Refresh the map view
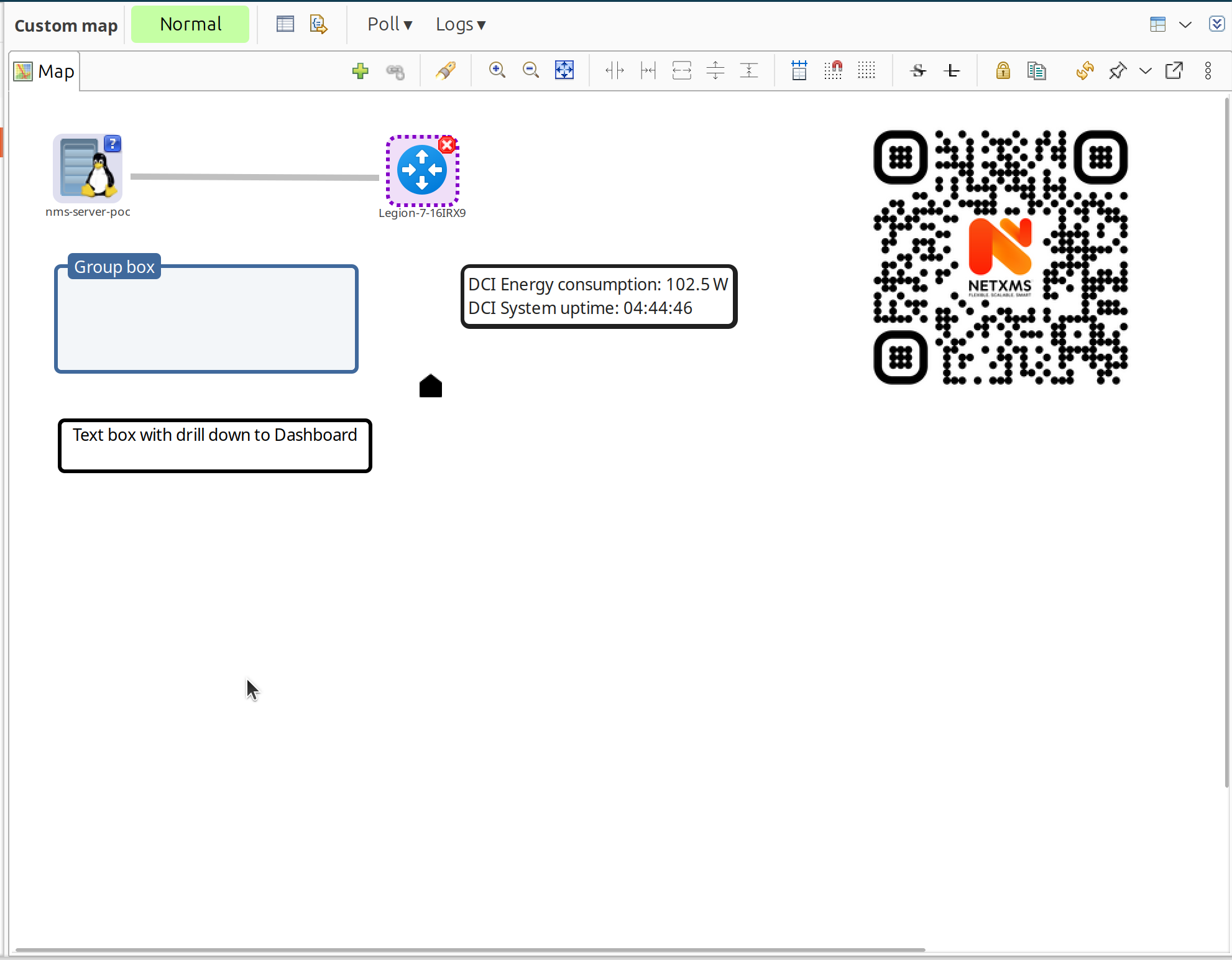 1084,70
